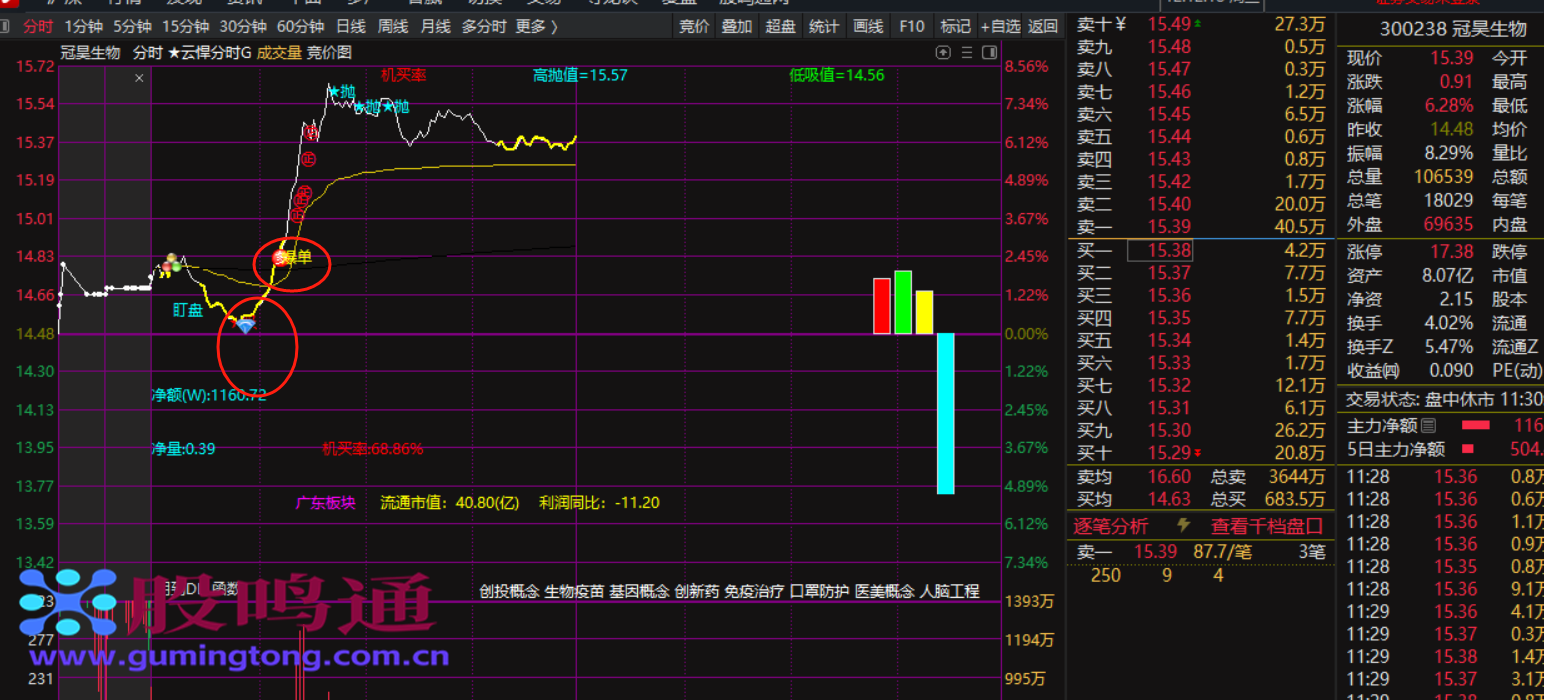
Task: Toggle the side panel layout icon
Action: (x=989, y=52)
